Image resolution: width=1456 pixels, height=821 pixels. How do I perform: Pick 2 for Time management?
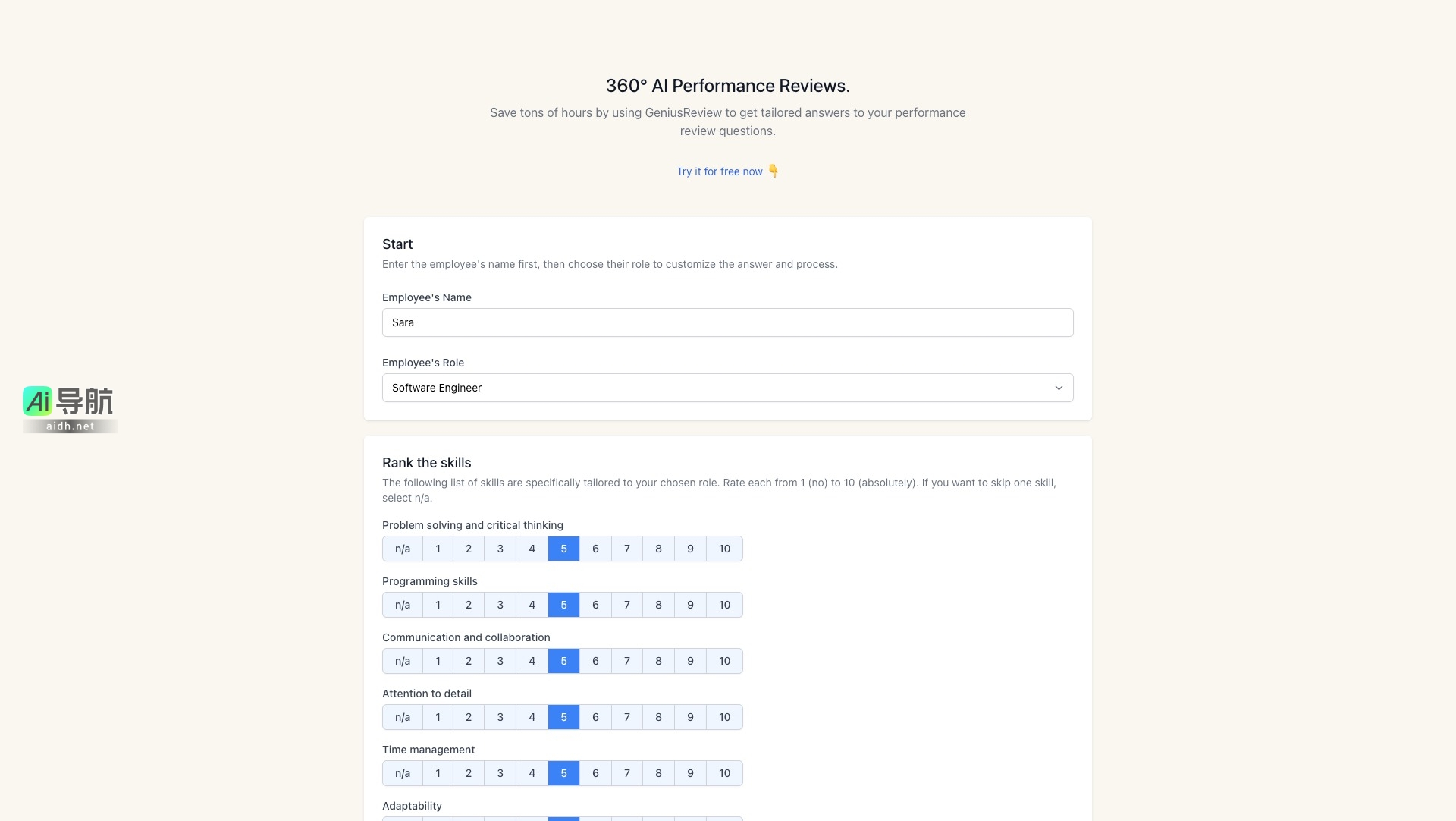click(469, 773)
